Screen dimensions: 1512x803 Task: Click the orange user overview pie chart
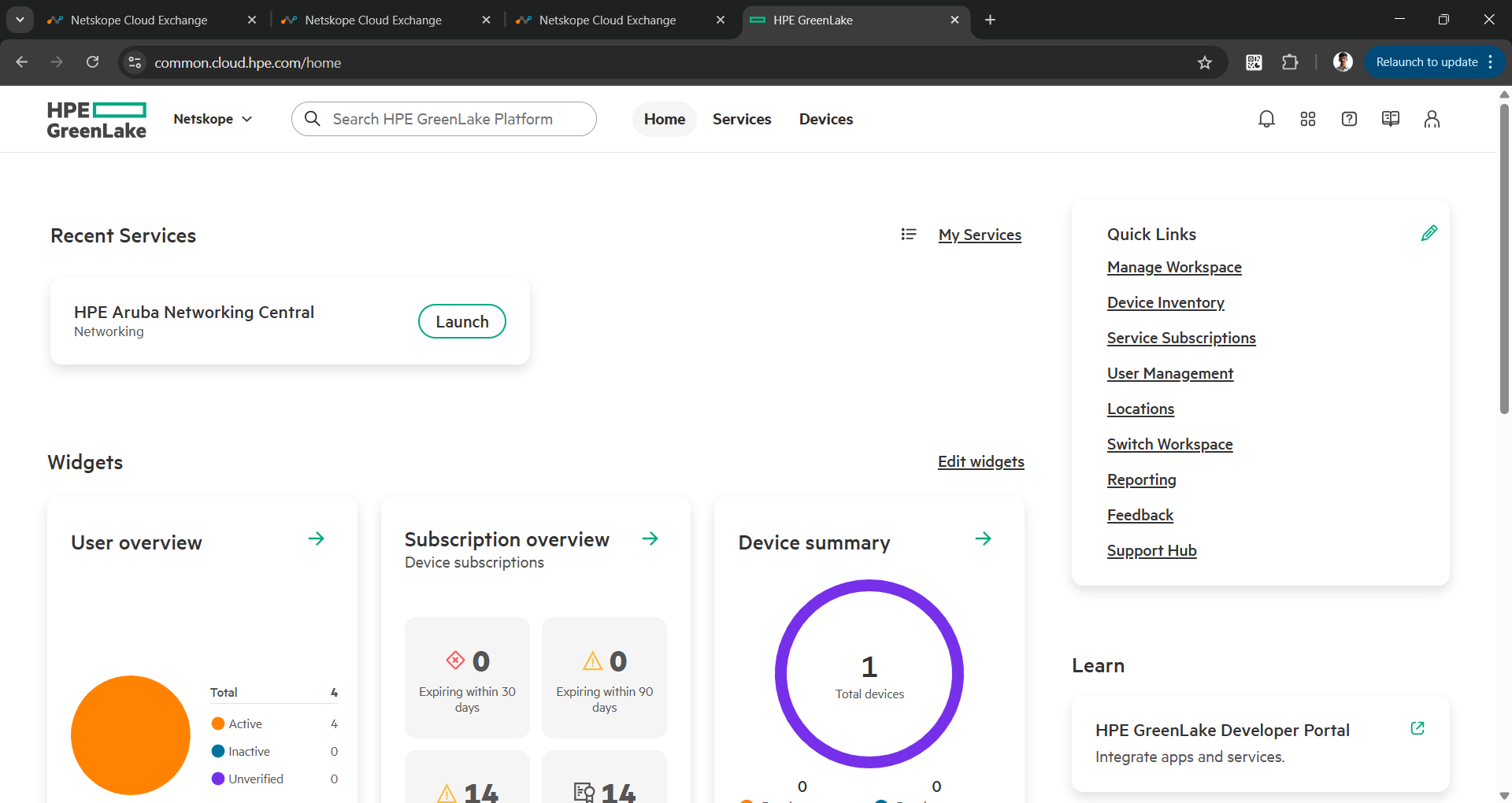[131, 735]
